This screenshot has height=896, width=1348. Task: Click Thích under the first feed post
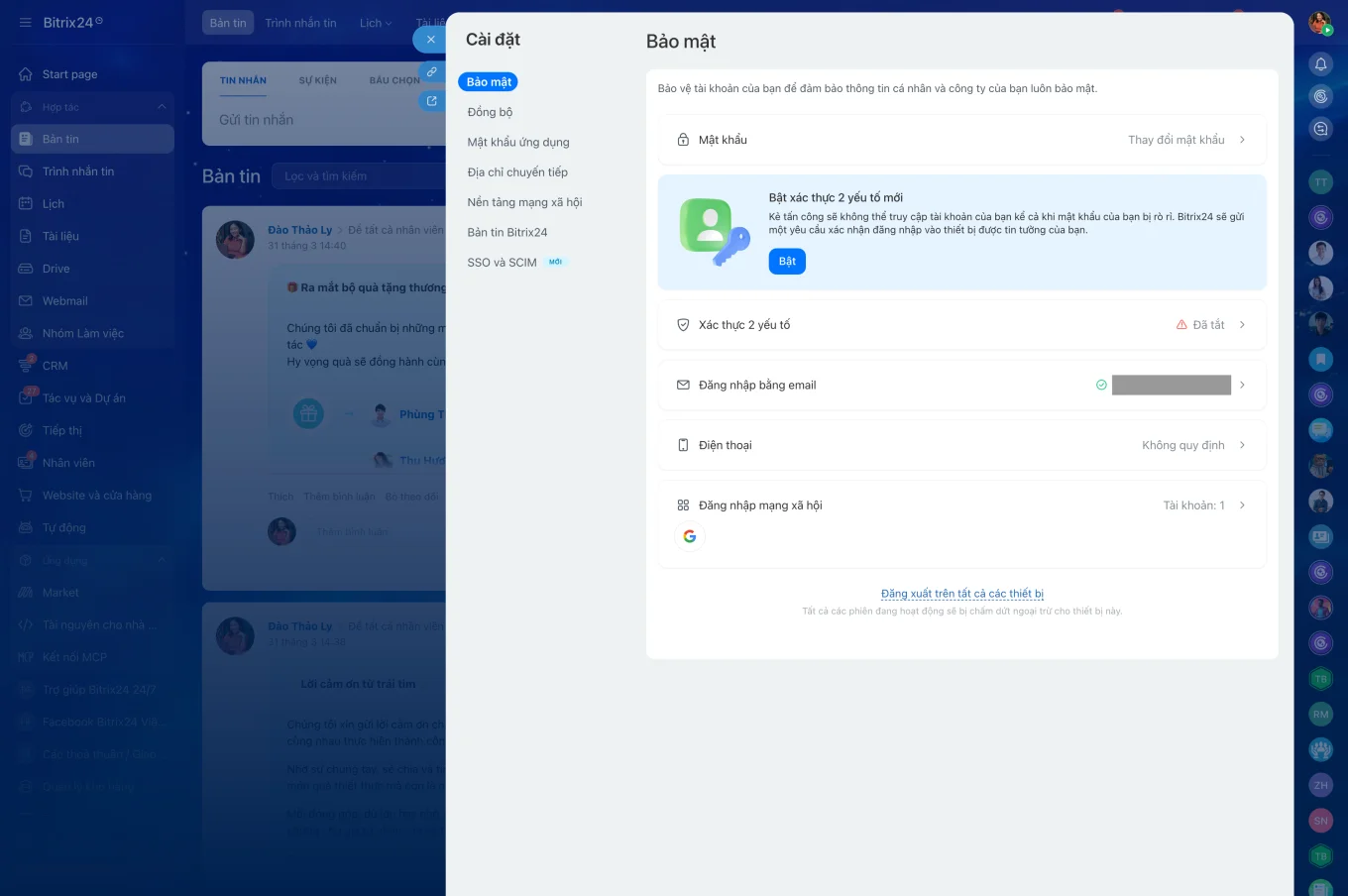[281, 497]
